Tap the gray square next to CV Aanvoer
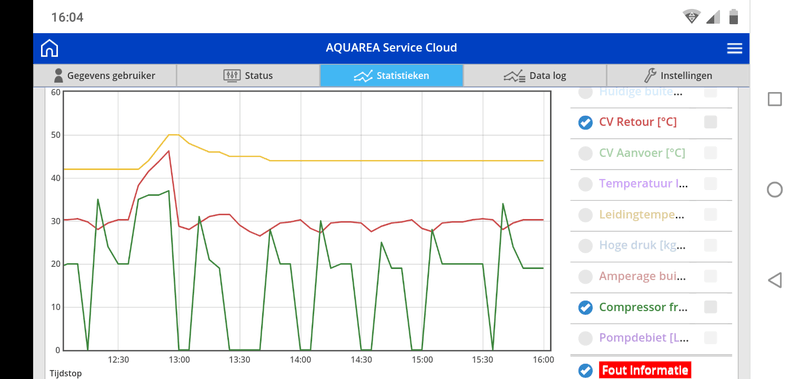 710,153
